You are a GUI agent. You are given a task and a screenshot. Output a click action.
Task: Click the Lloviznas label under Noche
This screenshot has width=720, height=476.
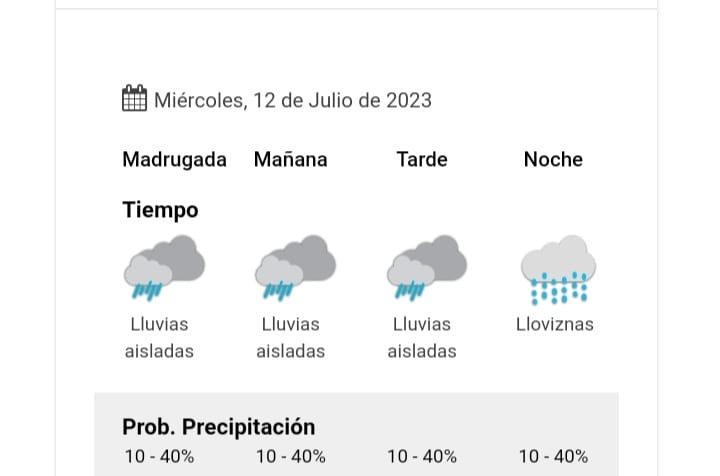[x=555, y=324]
